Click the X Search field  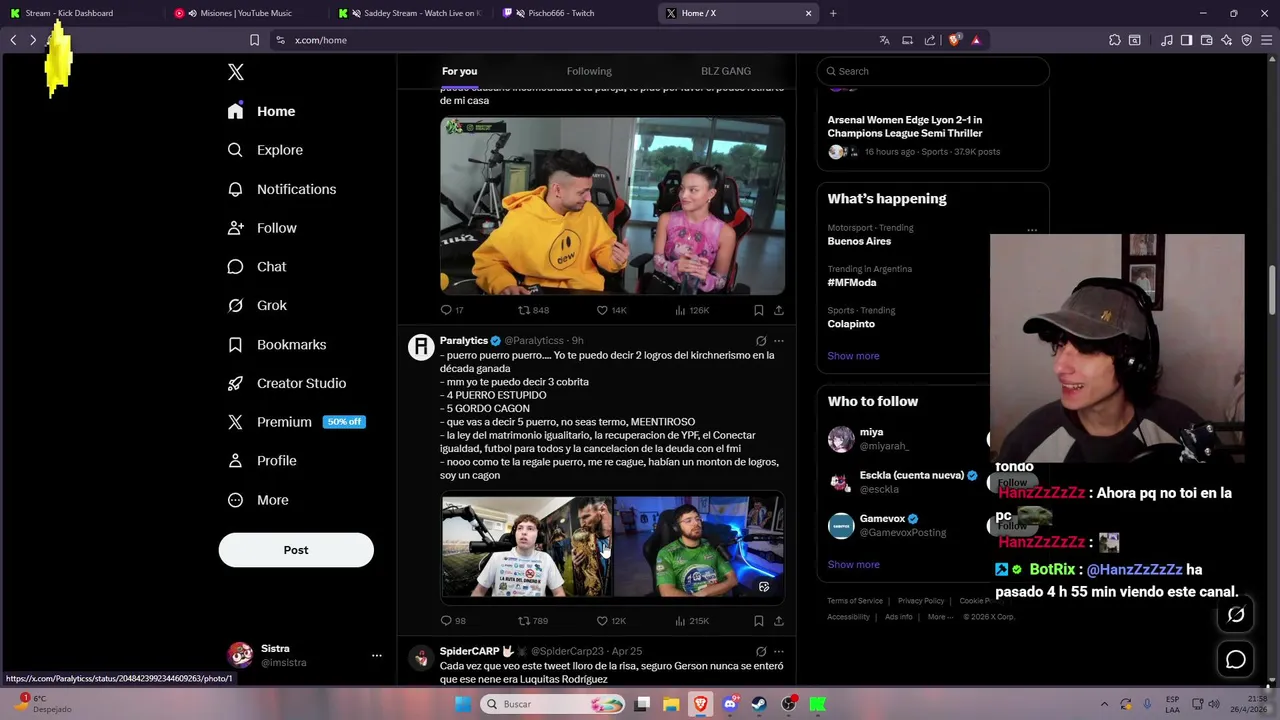[x=933, y=71]
